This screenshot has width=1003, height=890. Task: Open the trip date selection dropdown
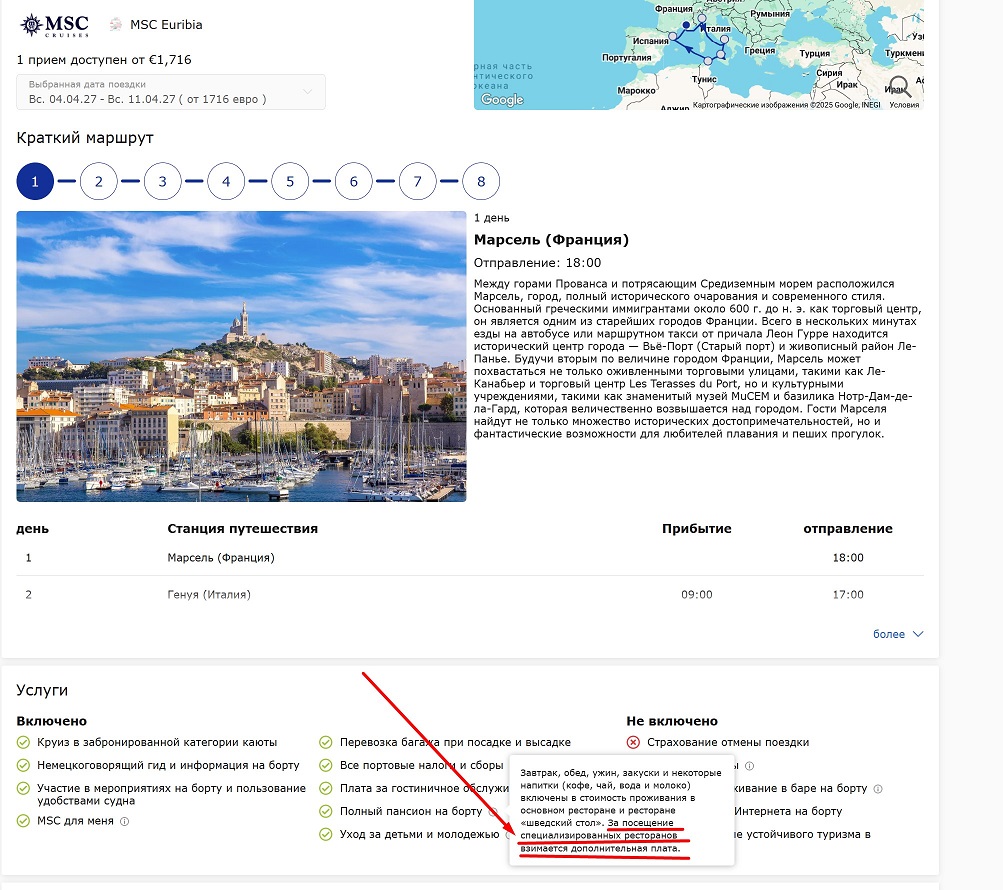point(171,92)
